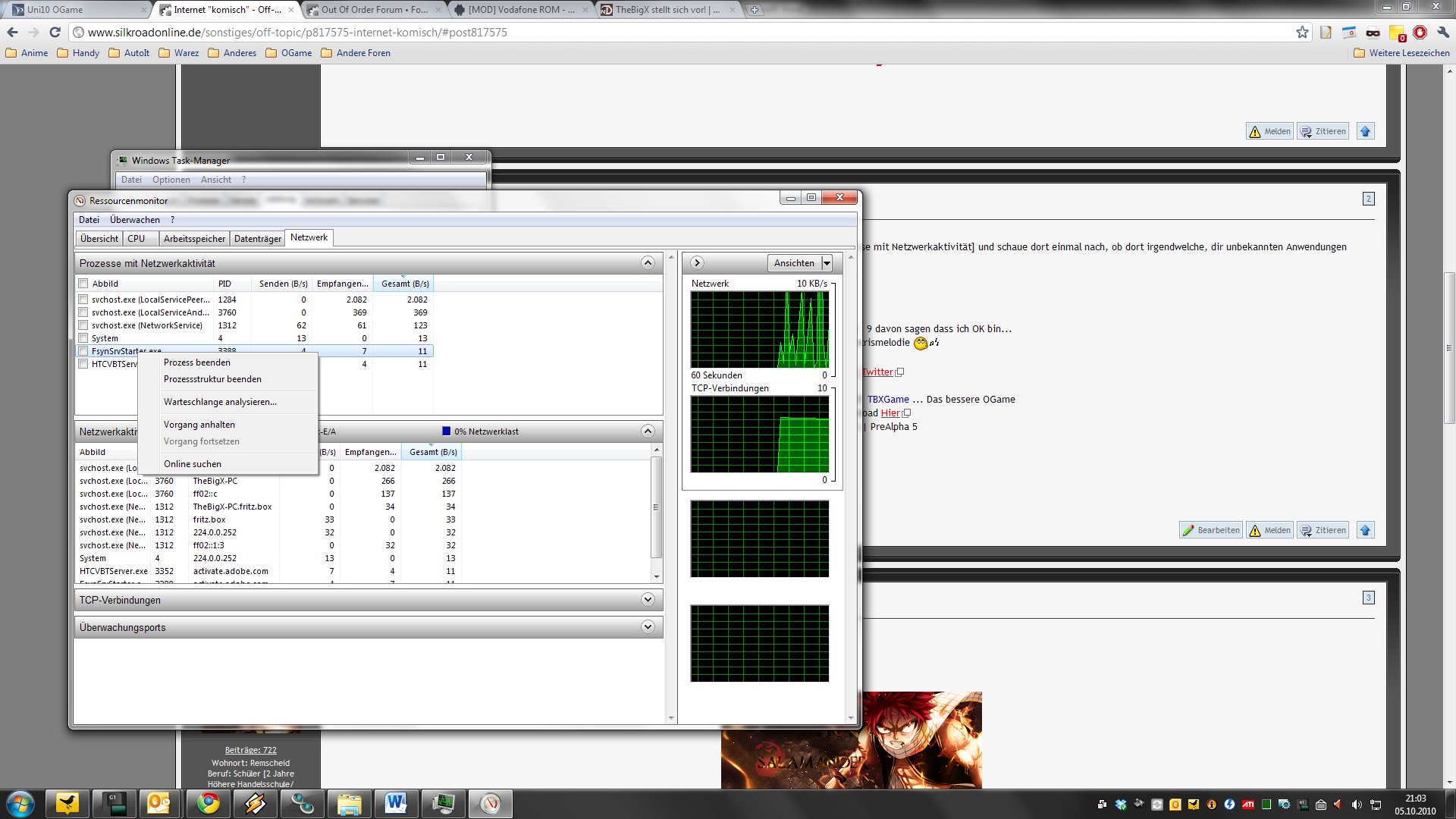Click the scroll-to-top arrow beside Zitieren
The height and width of the screenshot is (819, 1456).
point(1365,131)
